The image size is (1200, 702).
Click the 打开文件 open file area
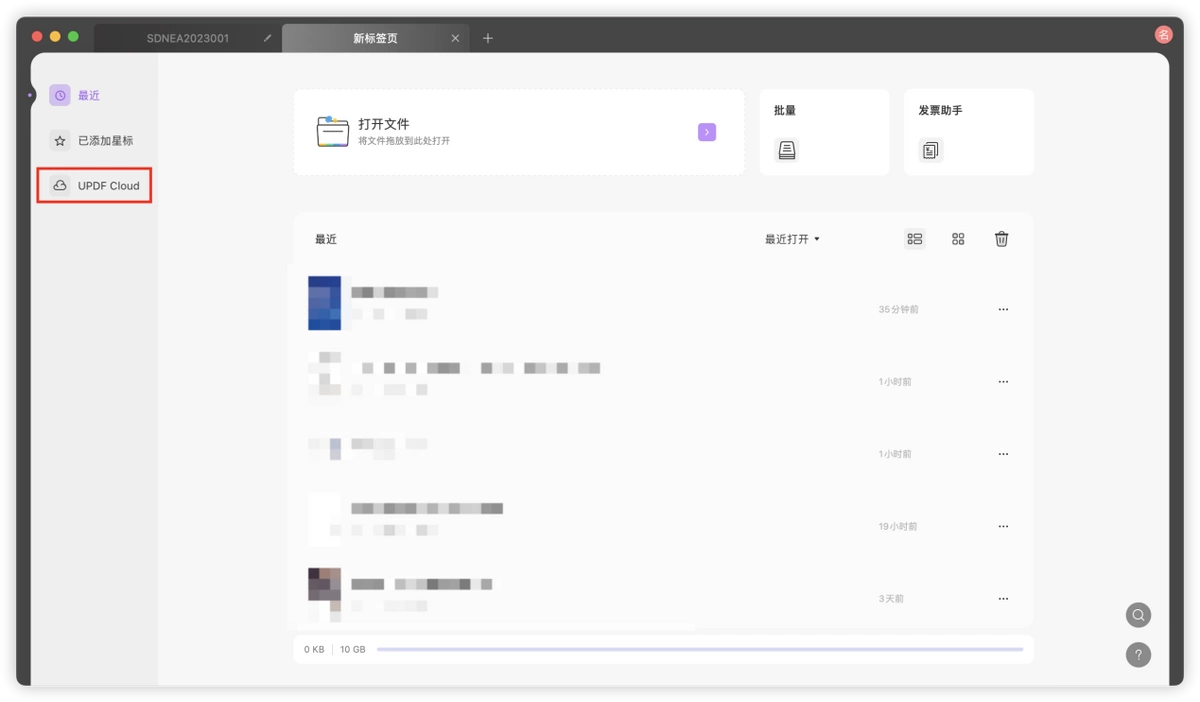519,132
